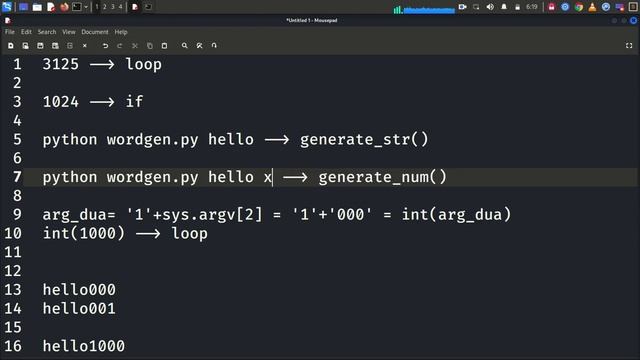
Task: Close the document via toolbar X icon
Action: (84, 46)
